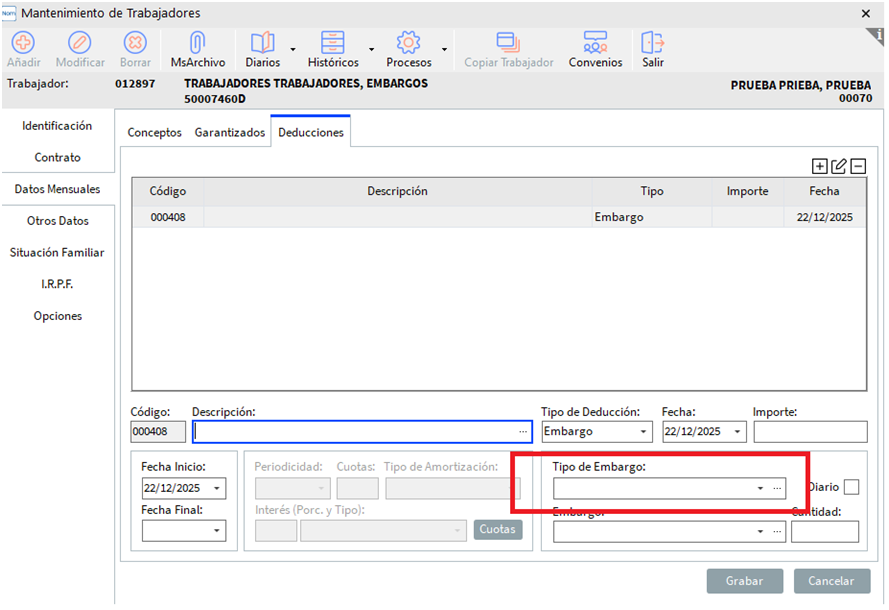Expand the Fecha Final date dropdown
Image resolution: width=889 pixels, height=610 pixels.
(218, 532)
